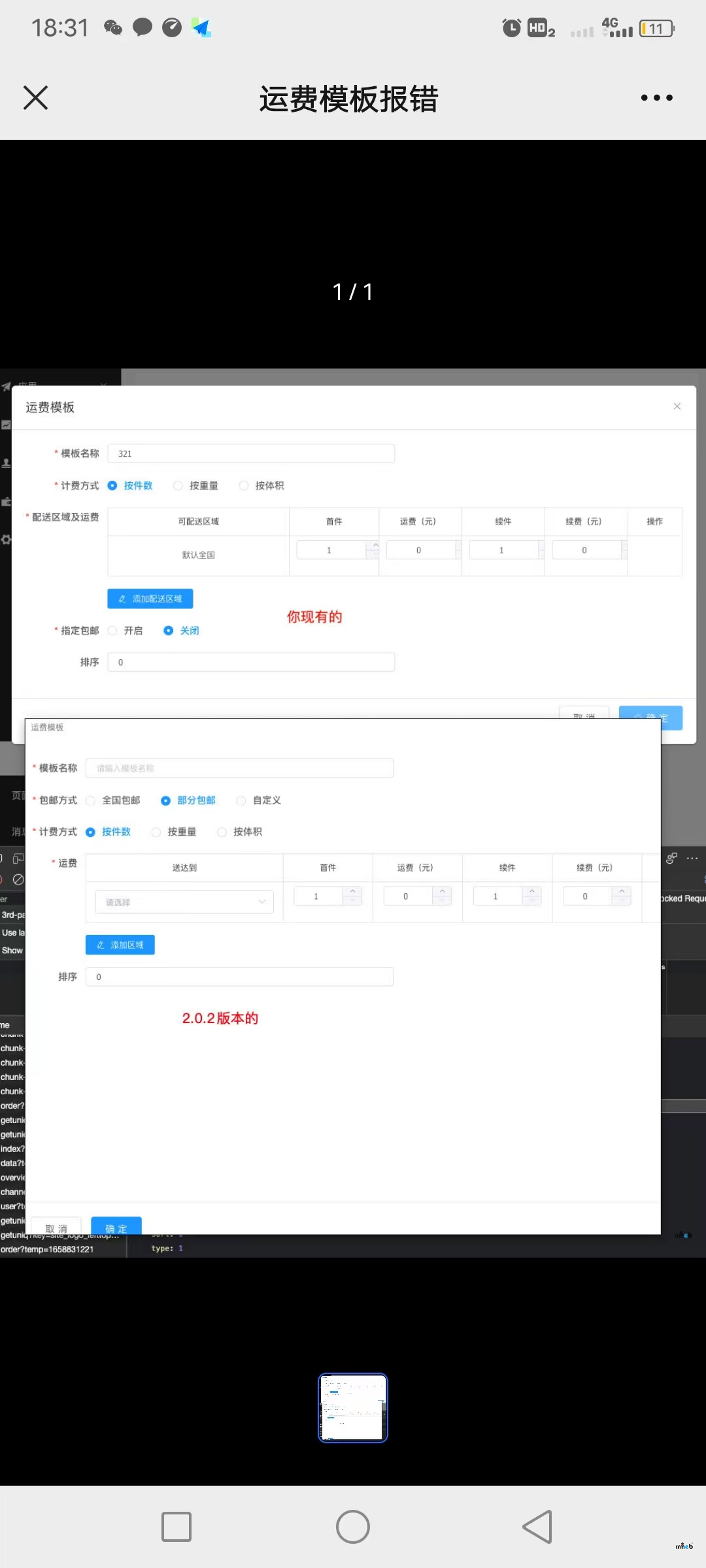Close the 运费模板报错 image viewer
This screenshot has height=1568, width=706.
(x=35, y=98)
